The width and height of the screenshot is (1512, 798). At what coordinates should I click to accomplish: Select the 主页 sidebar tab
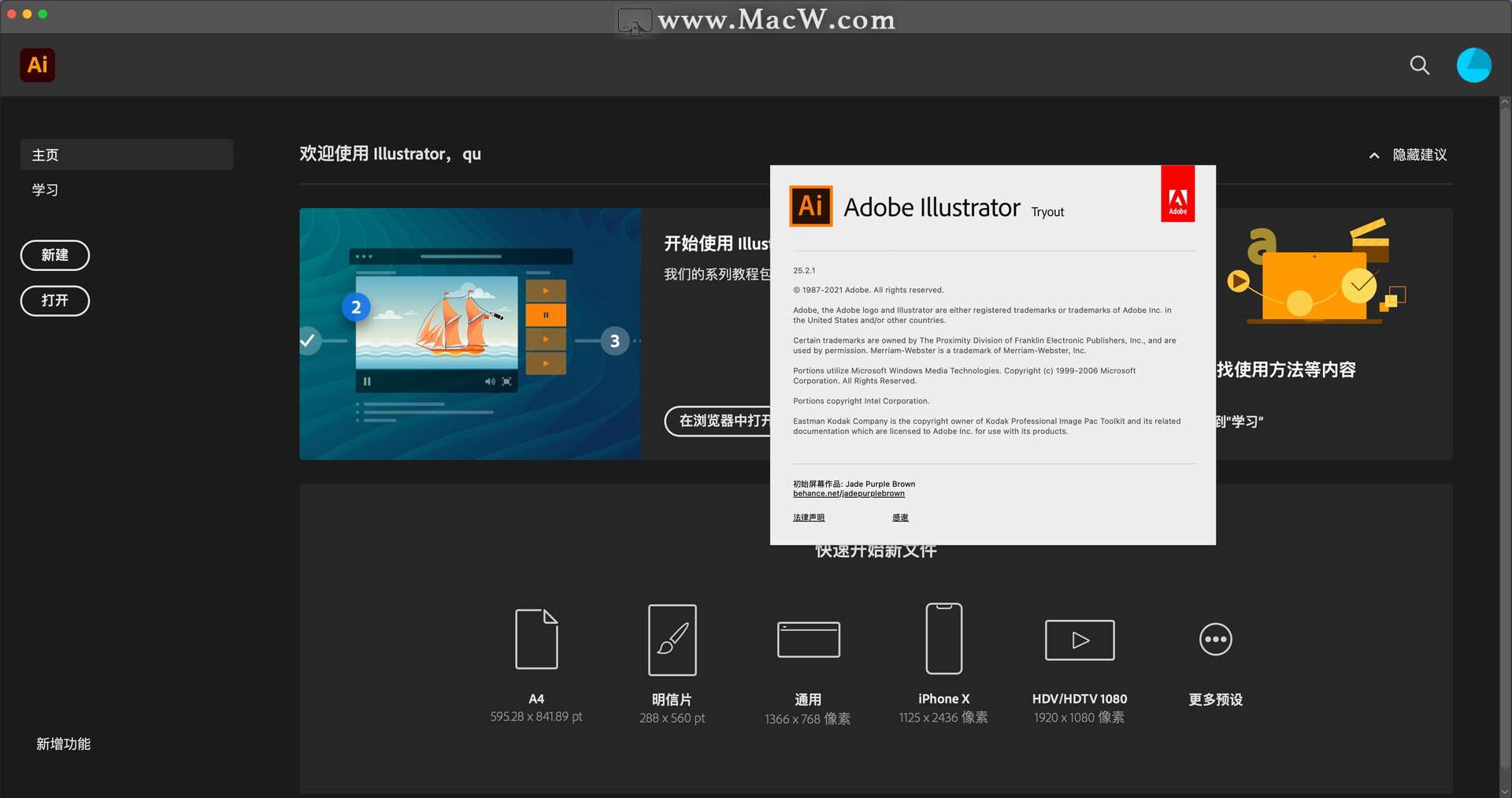127,154
